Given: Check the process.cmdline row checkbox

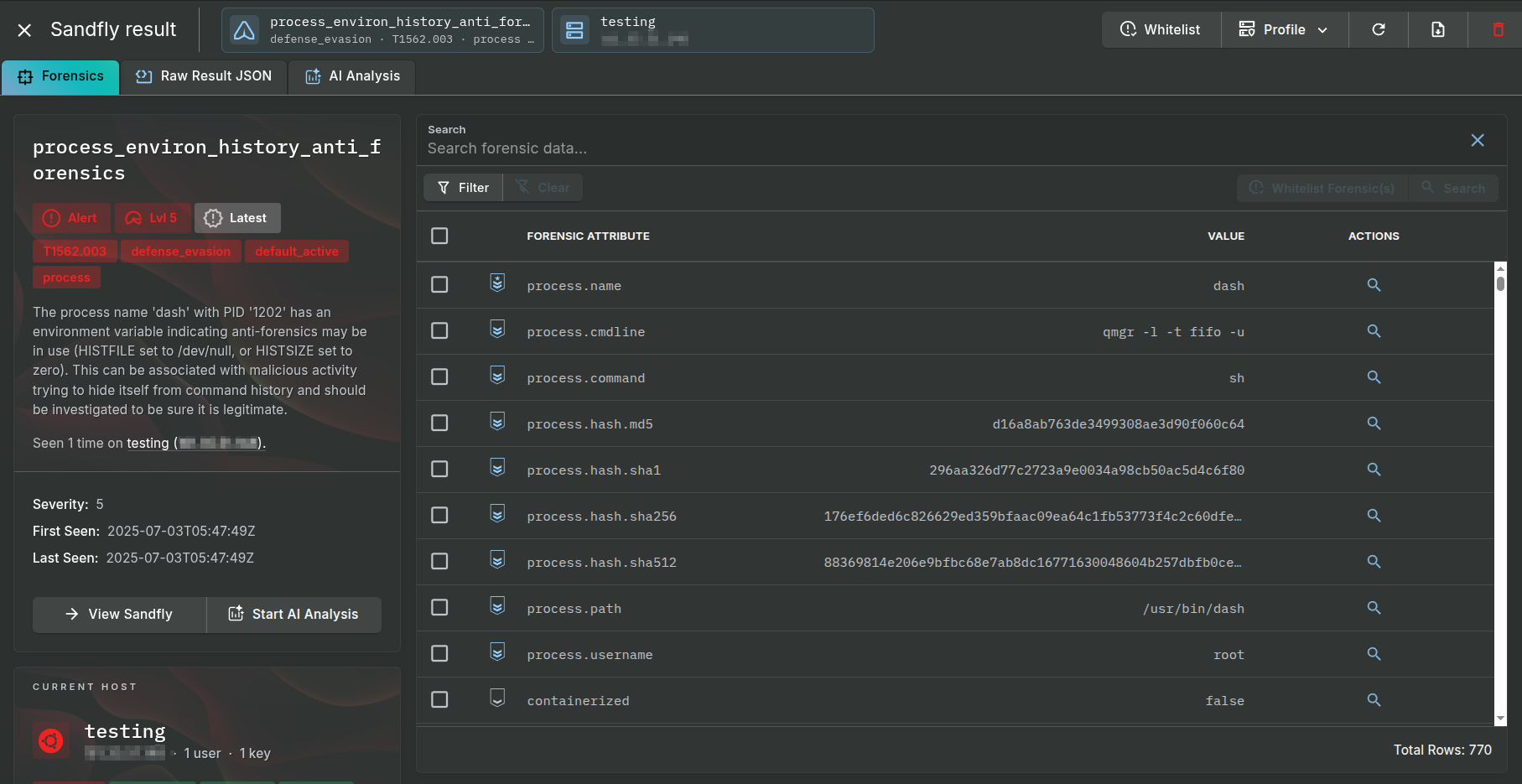Looking at the screenshot, I should point(439,331).
